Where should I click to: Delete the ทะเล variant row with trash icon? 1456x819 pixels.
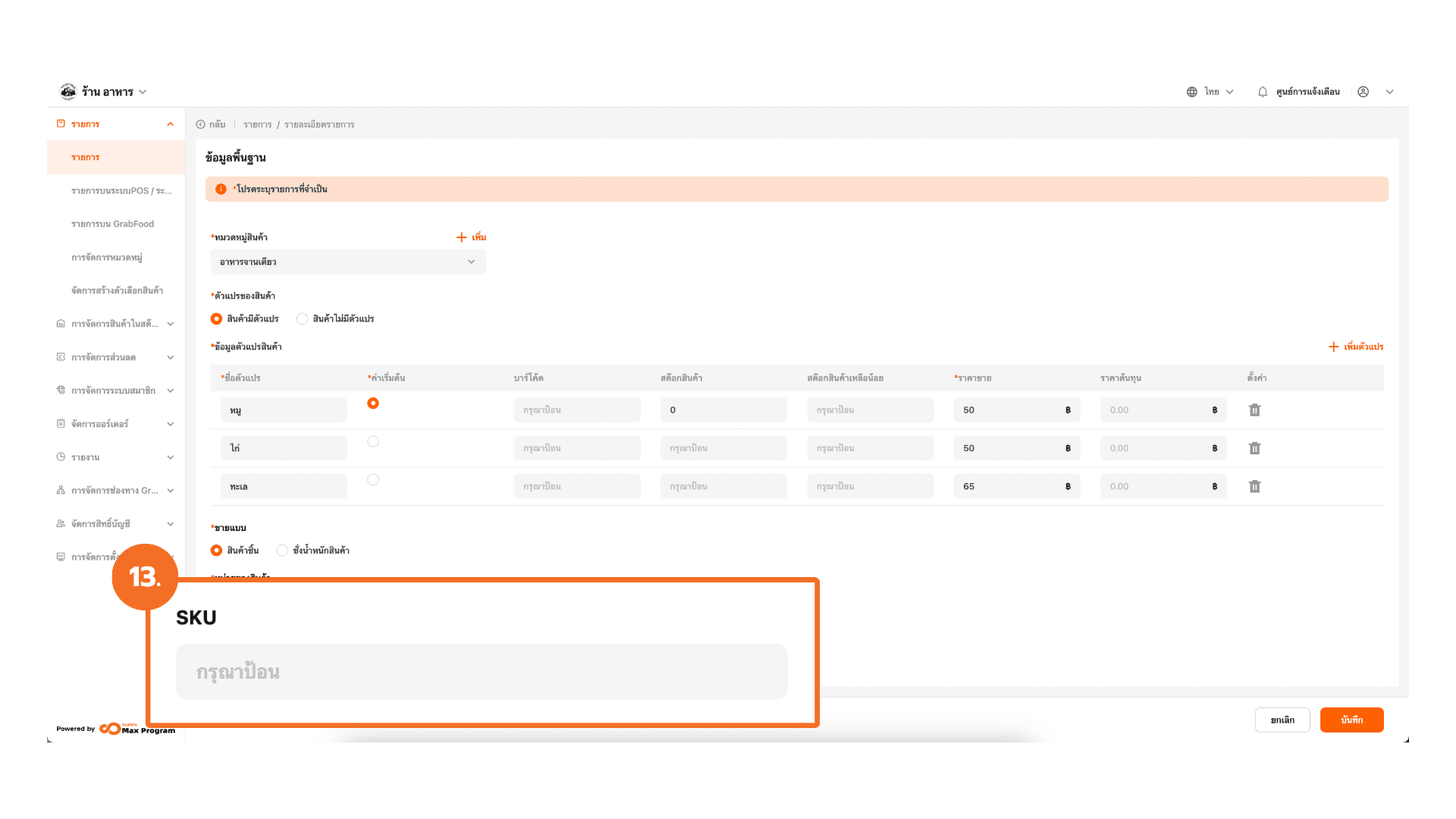pyautogui.click(x=1254, y=487)
